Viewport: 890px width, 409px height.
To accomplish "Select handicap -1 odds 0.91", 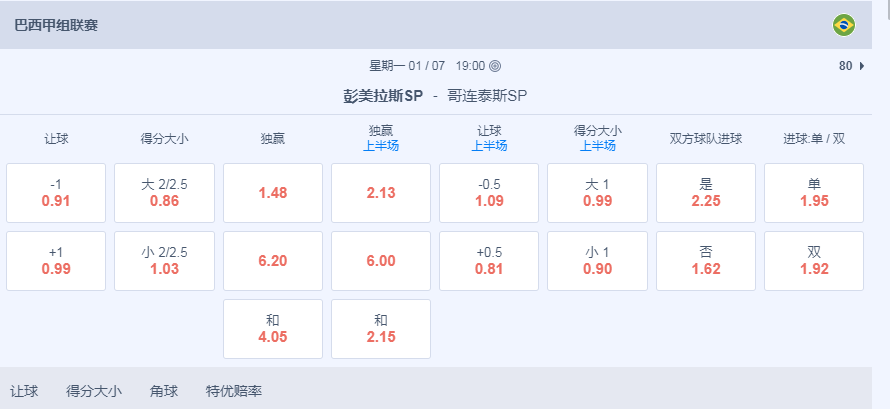I will pos(56,193).
